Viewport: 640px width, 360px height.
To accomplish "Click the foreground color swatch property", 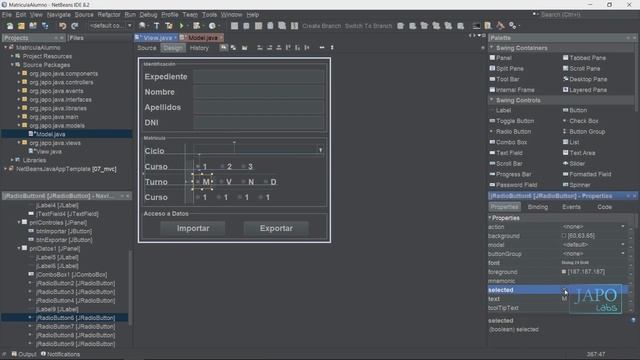I will click(564, 272).
